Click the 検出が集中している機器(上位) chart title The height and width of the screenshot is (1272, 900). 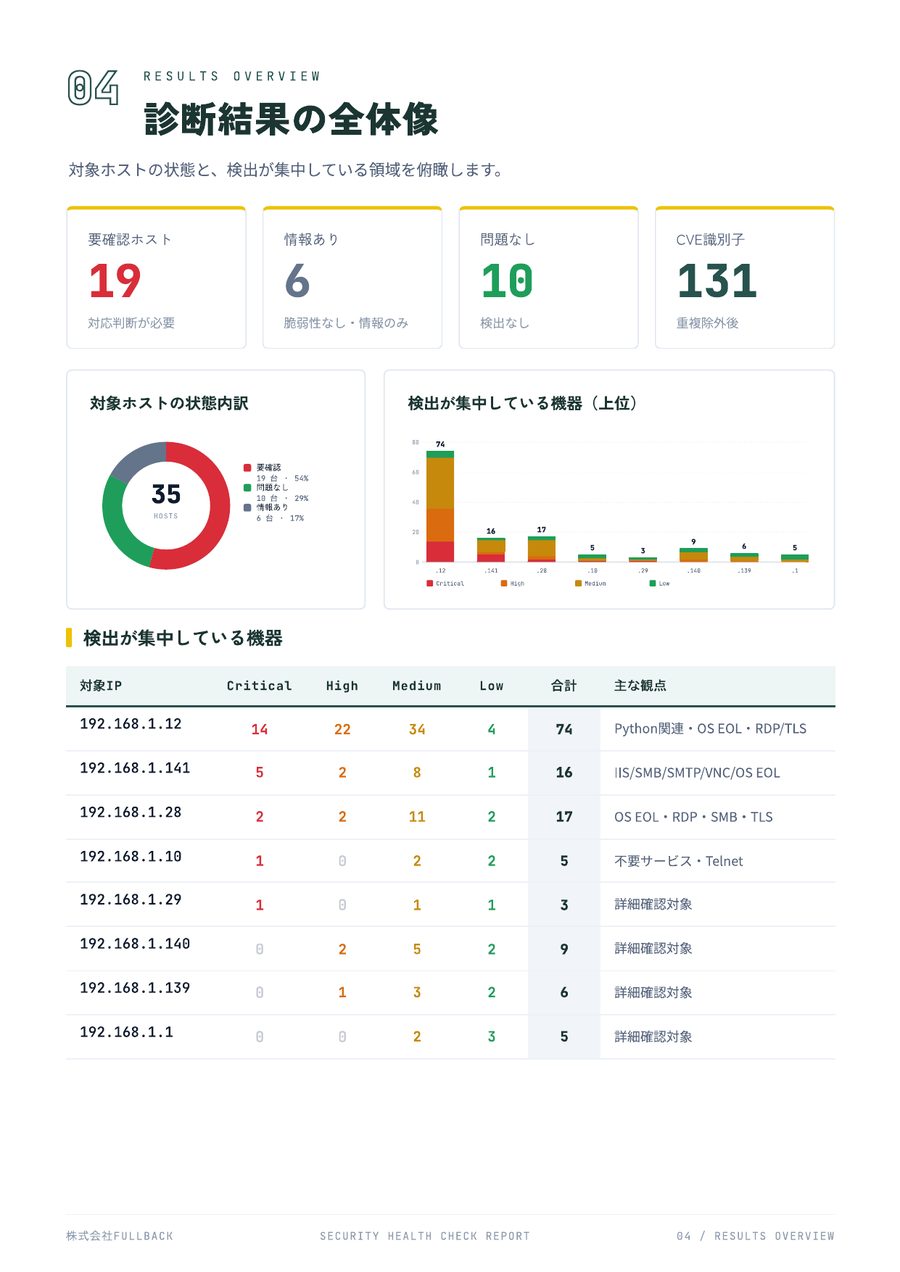click(x=523, y=404)
